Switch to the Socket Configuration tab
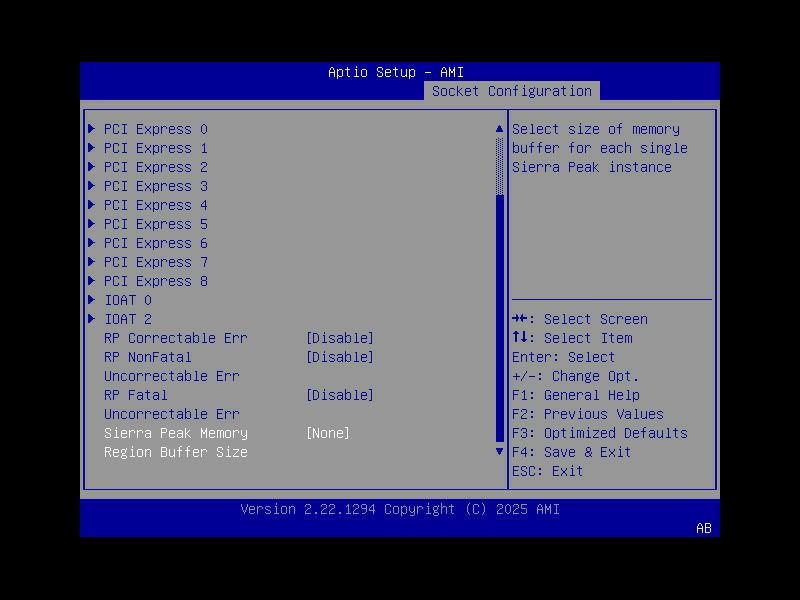The image size is (800, 600). (513, 90)
